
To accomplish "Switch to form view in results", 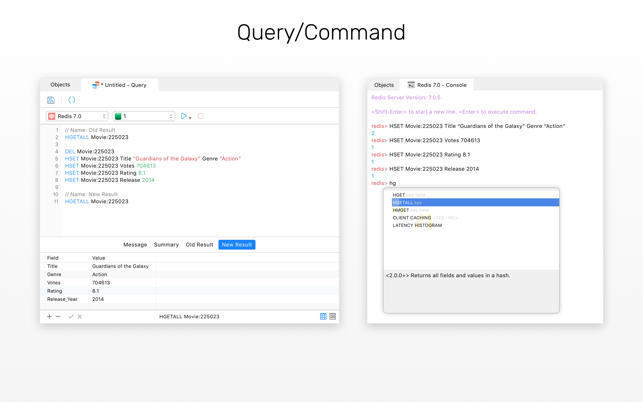I will click(332, 317).
